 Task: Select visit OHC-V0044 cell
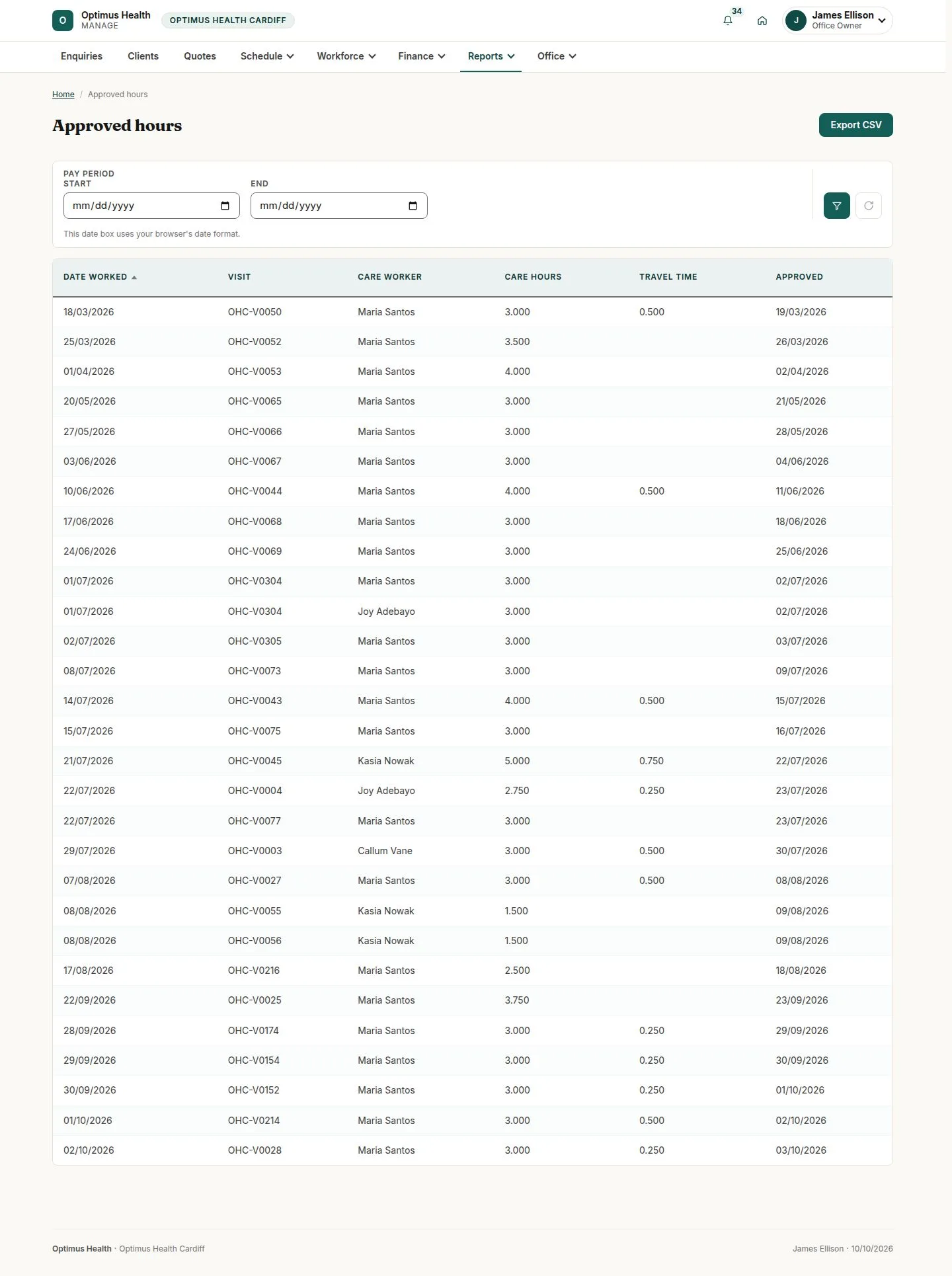255,491
